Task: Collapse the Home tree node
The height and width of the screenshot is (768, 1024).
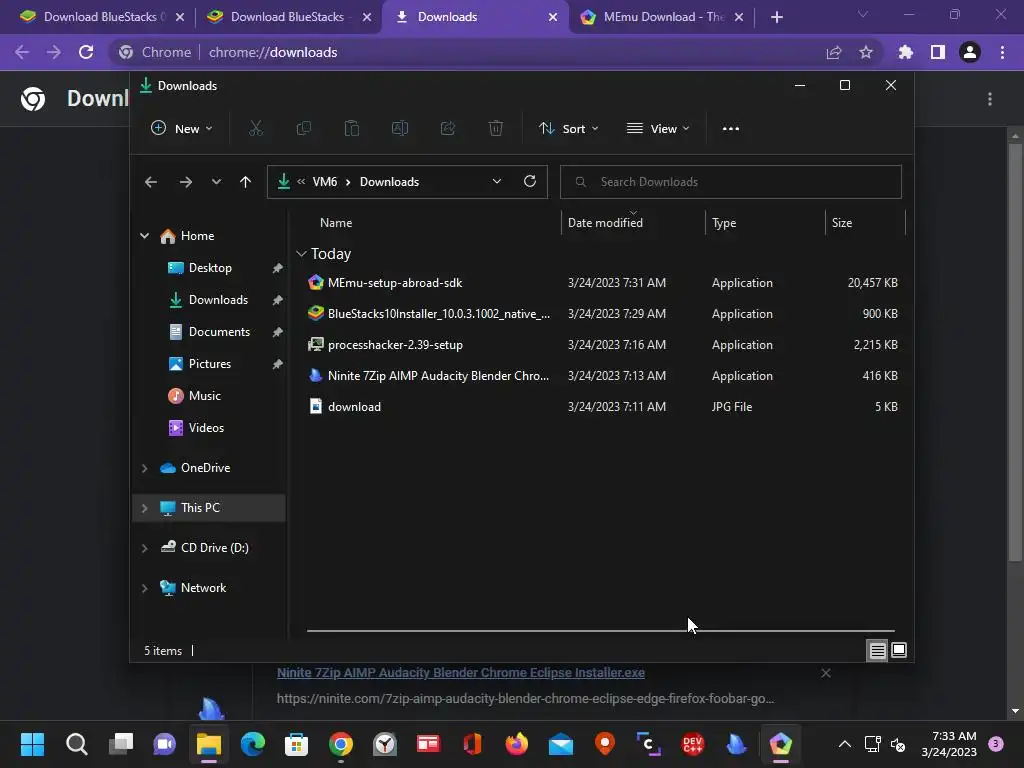Action: click(144, 236)
